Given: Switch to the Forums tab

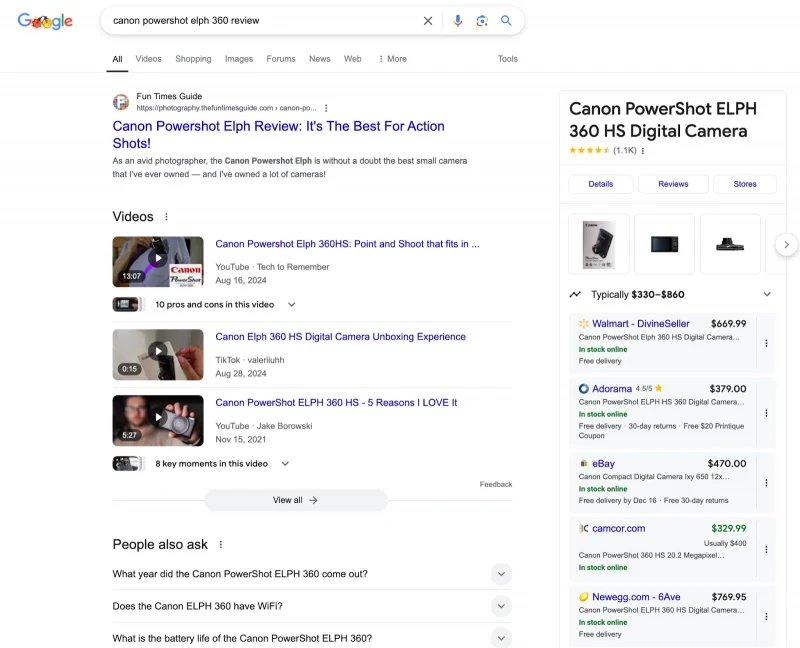Looking at the screenshot, I should 281,59.
